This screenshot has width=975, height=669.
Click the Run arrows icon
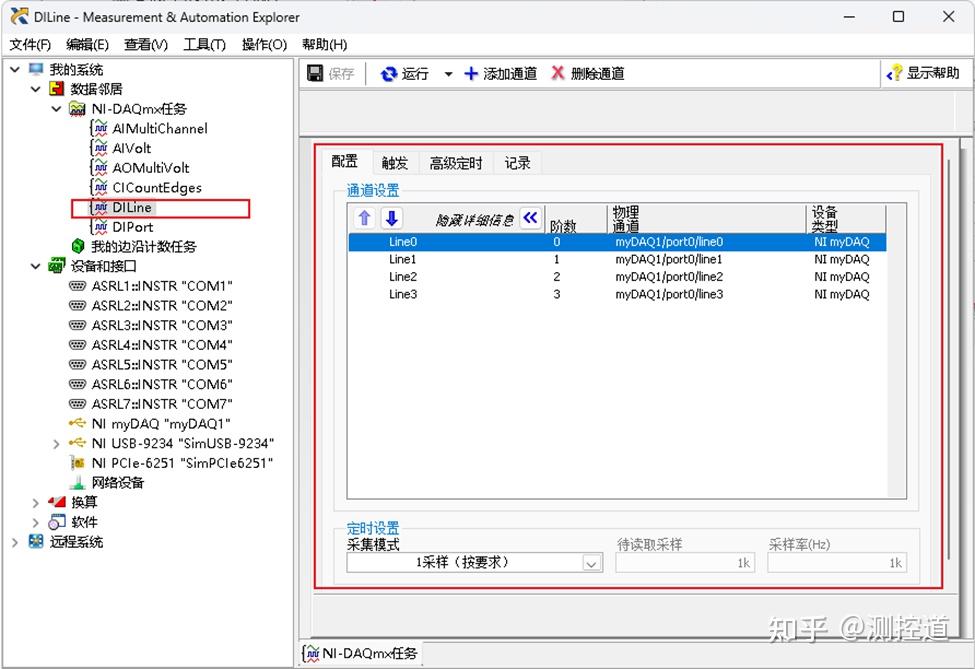pos(389,74)
